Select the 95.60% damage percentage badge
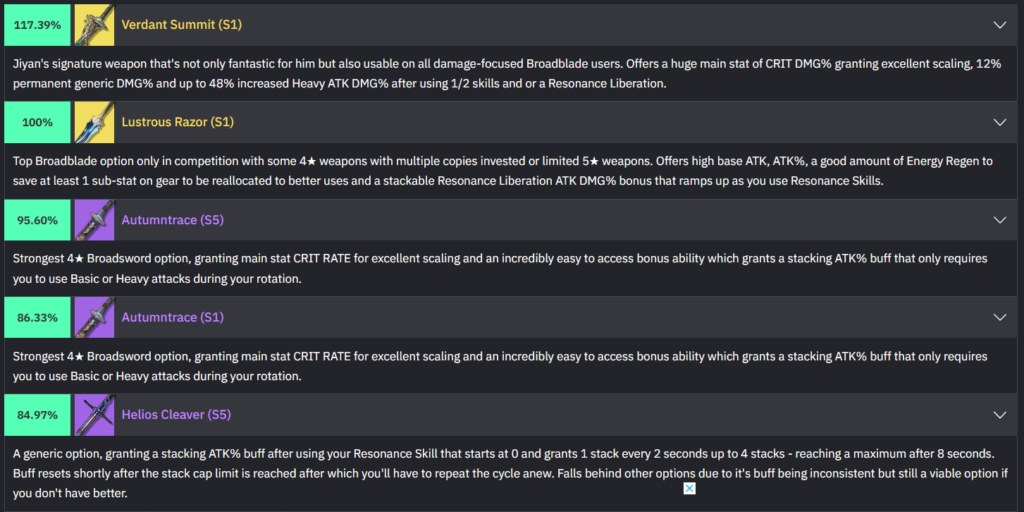This screenshot has height=512, width=1024. click(x=38, y=219)
